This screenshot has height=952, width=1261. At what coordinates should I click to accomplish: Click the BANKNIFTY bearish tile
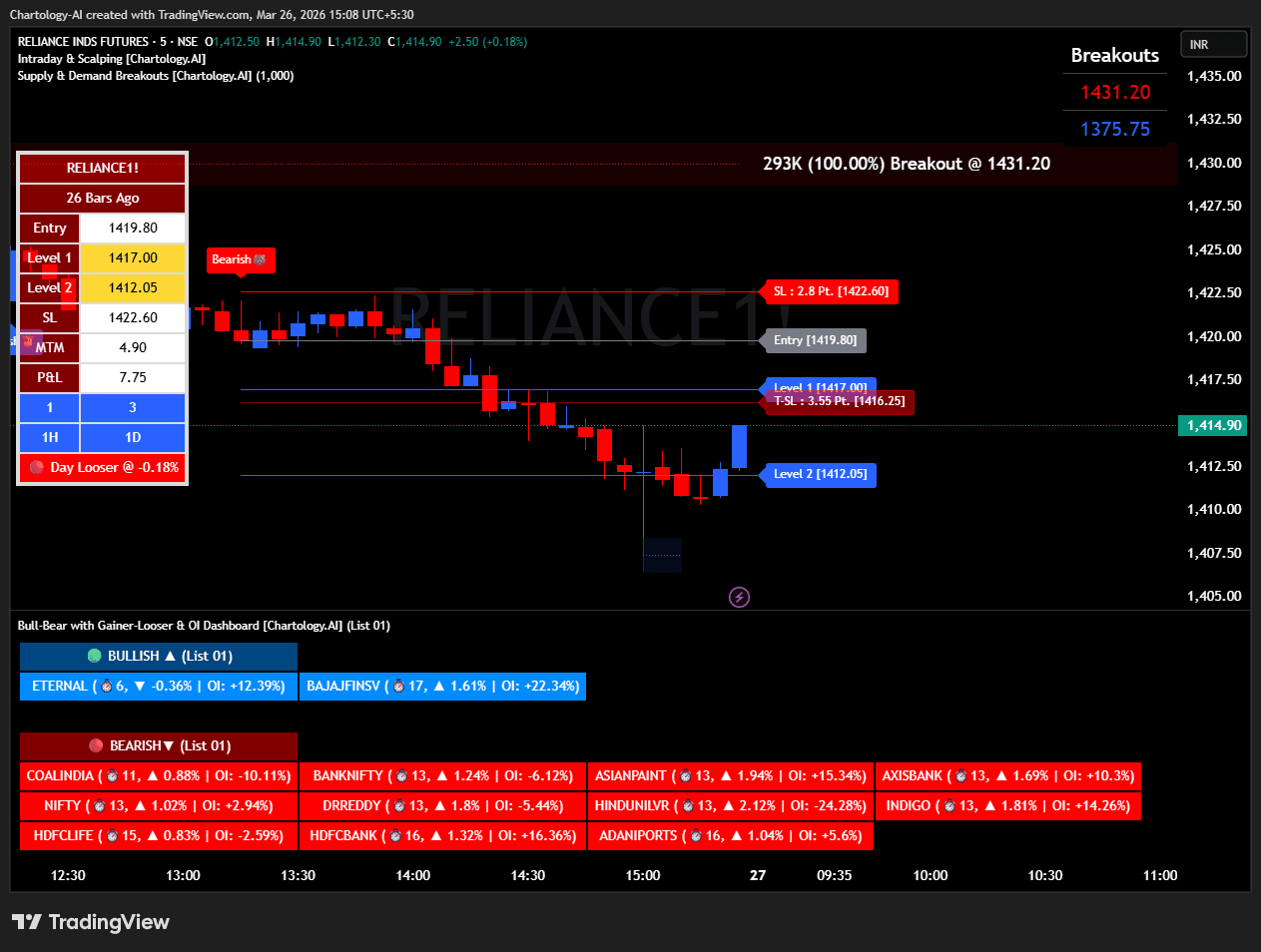point(442,775)
